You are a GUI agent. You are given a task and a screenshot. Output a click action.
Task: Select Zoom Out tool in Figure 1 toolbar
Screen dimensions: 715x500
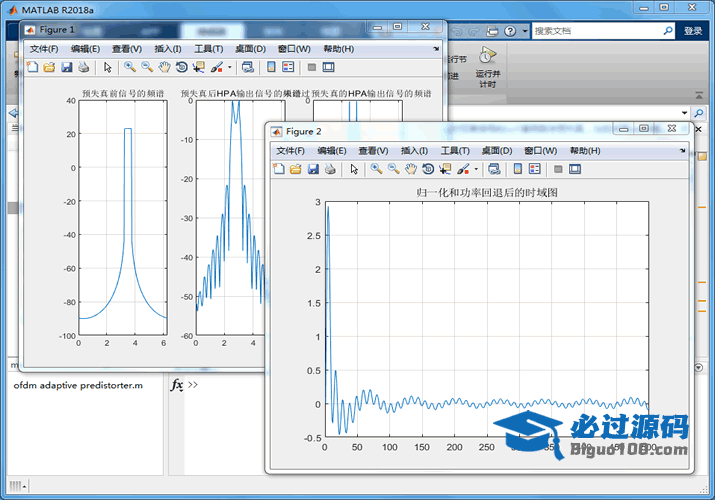coord(147,67)
